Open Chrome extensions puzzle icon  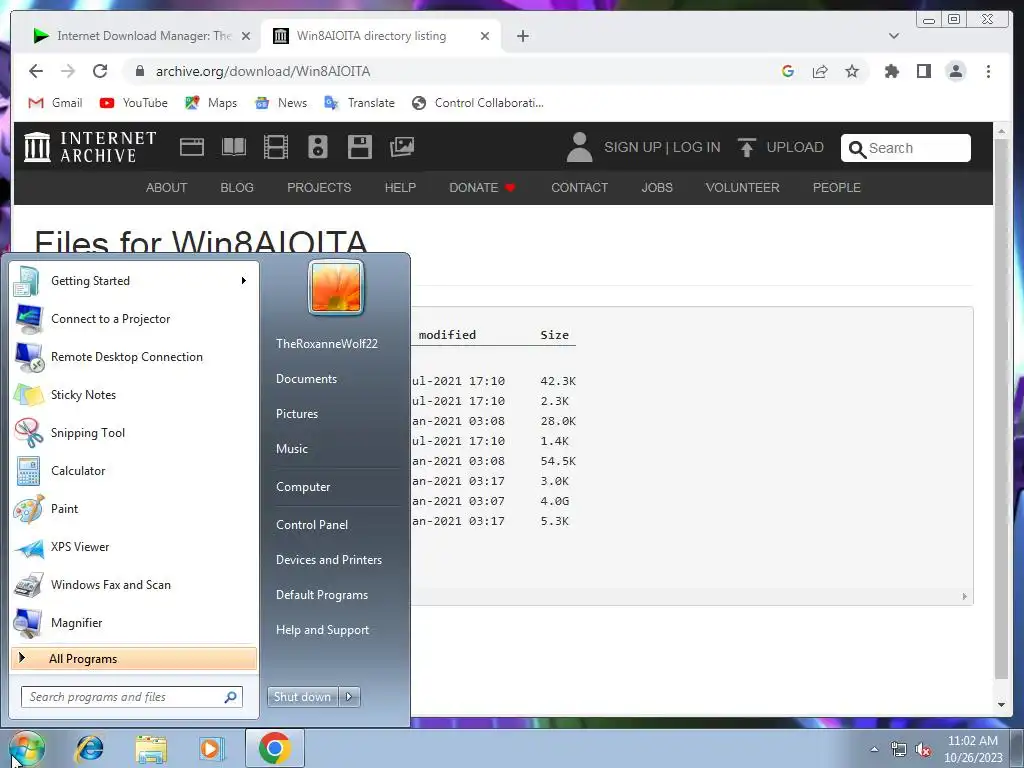[x=891, y=71]
